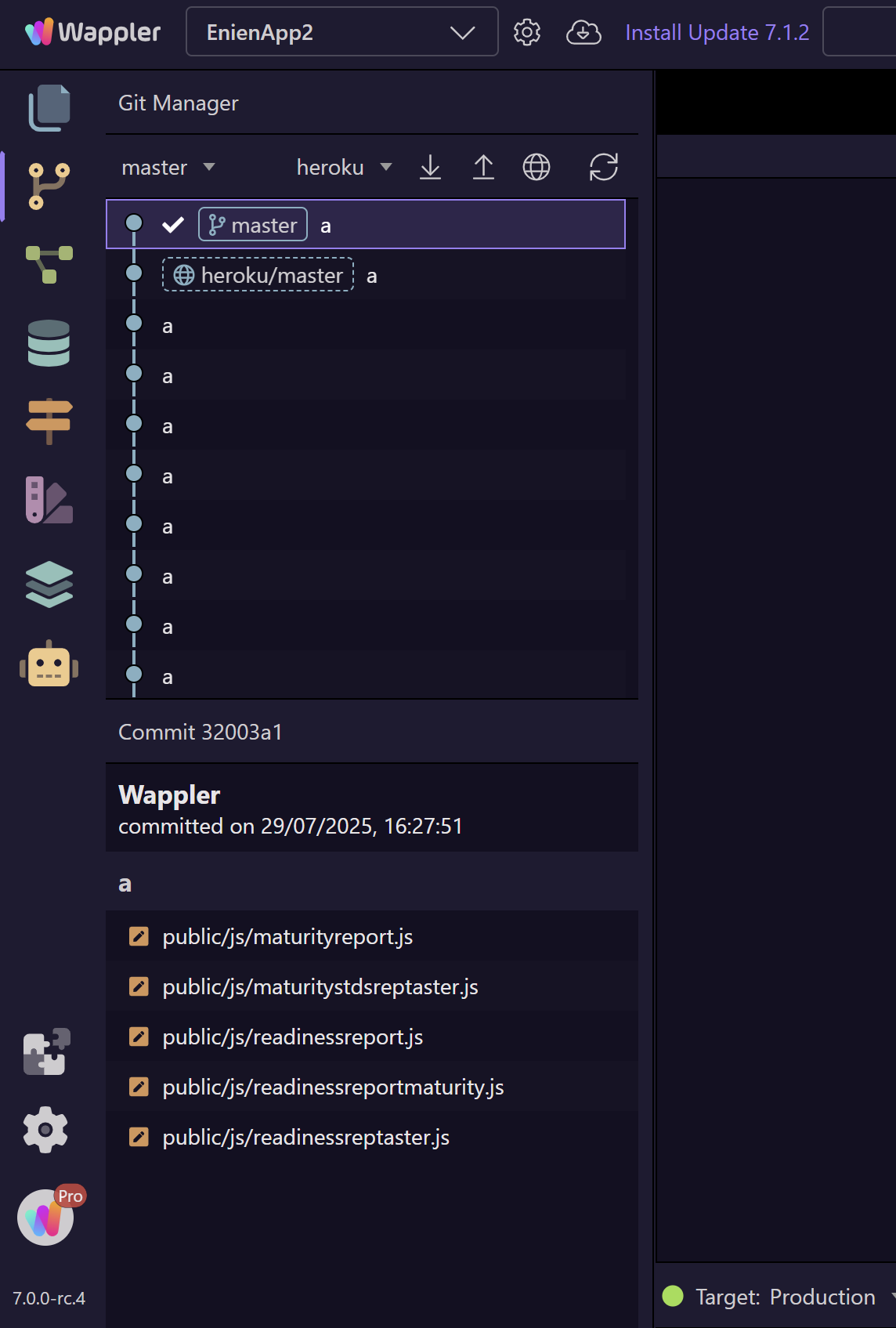This screenshot has height=1328, width=896.
Task: Open the AI robot assistant icon
Action: pos(49,664)
